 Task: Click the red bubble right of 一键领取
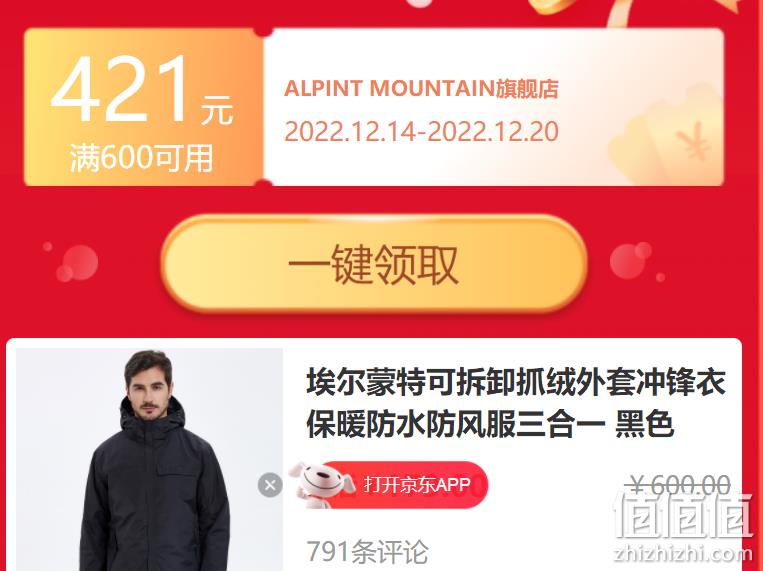point(631,261)
